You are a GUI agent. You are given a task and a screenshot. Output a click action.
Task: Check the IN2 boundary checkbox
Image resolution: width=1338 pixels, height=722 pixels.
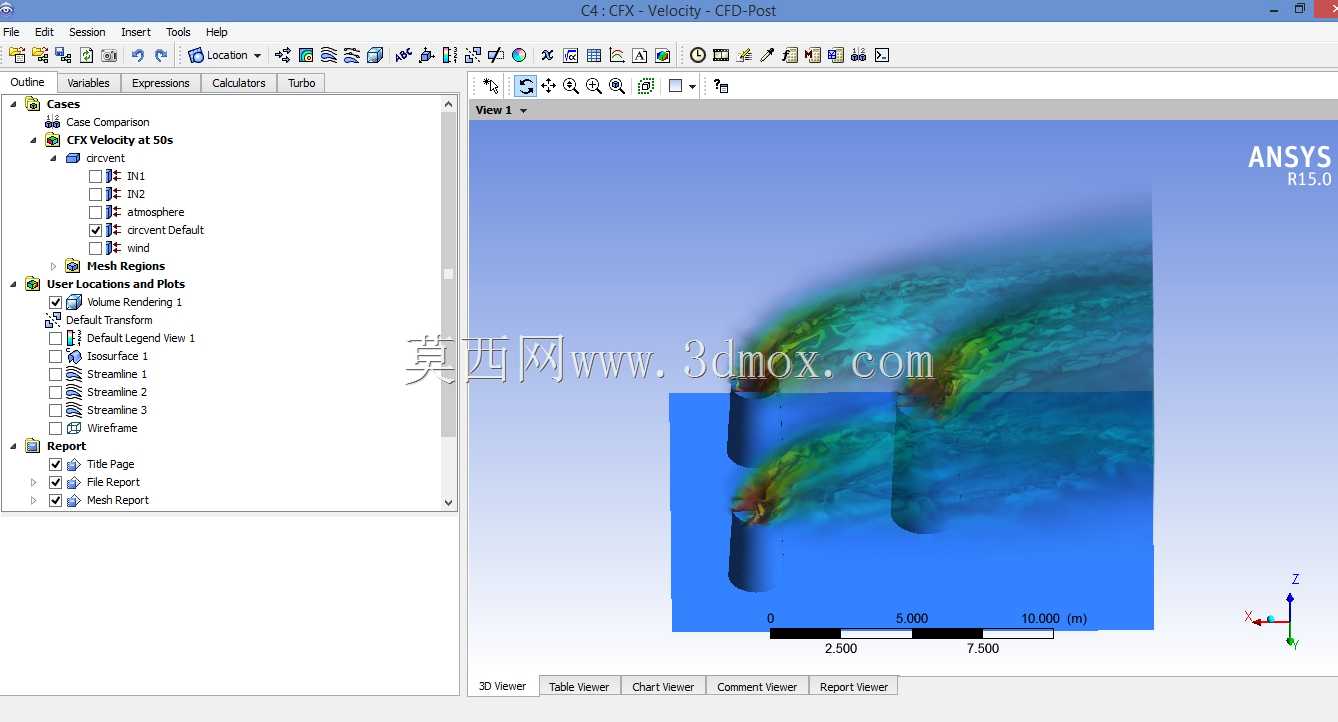point(96,194)
